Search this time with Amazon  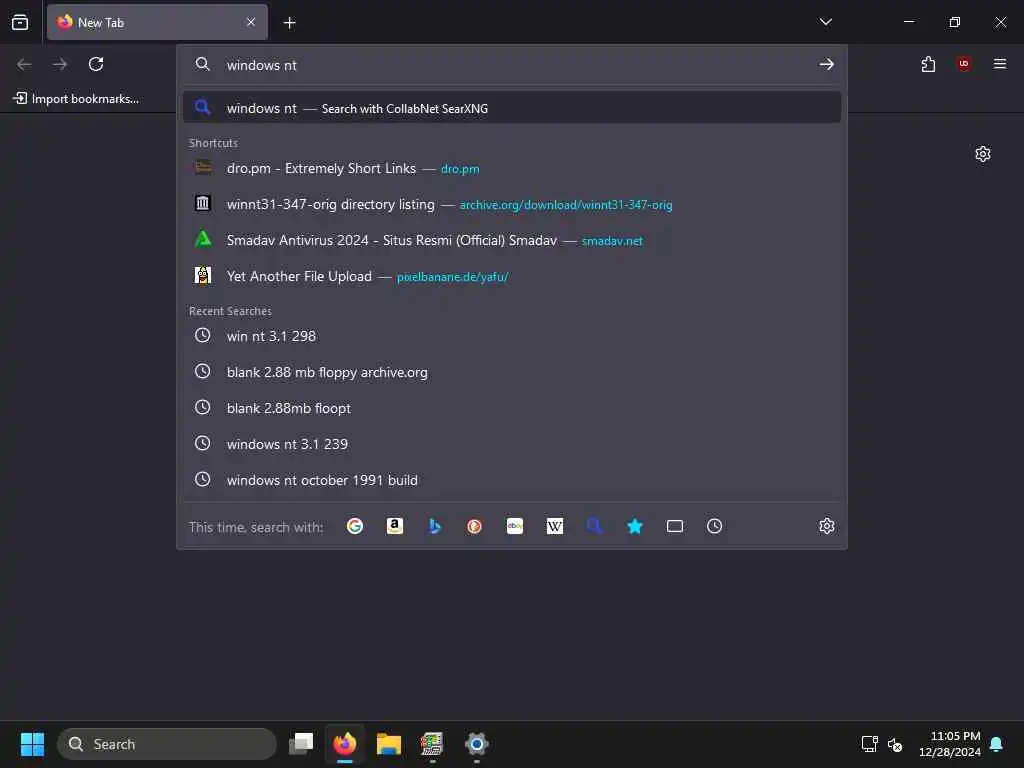click(x=394, y=526)
